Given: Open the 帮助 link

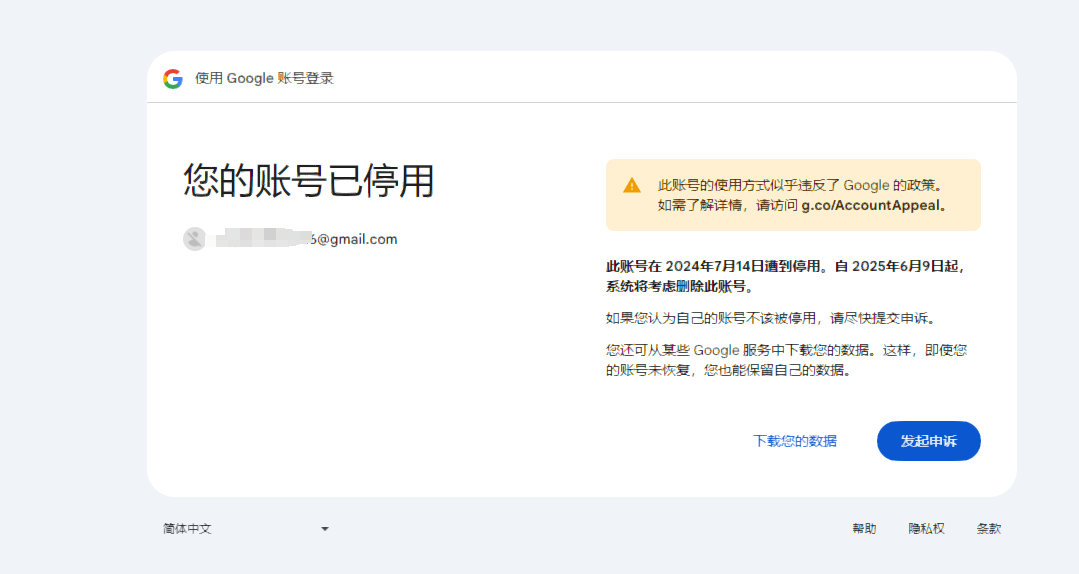Looking at the screenshot, I should point(864,529).
